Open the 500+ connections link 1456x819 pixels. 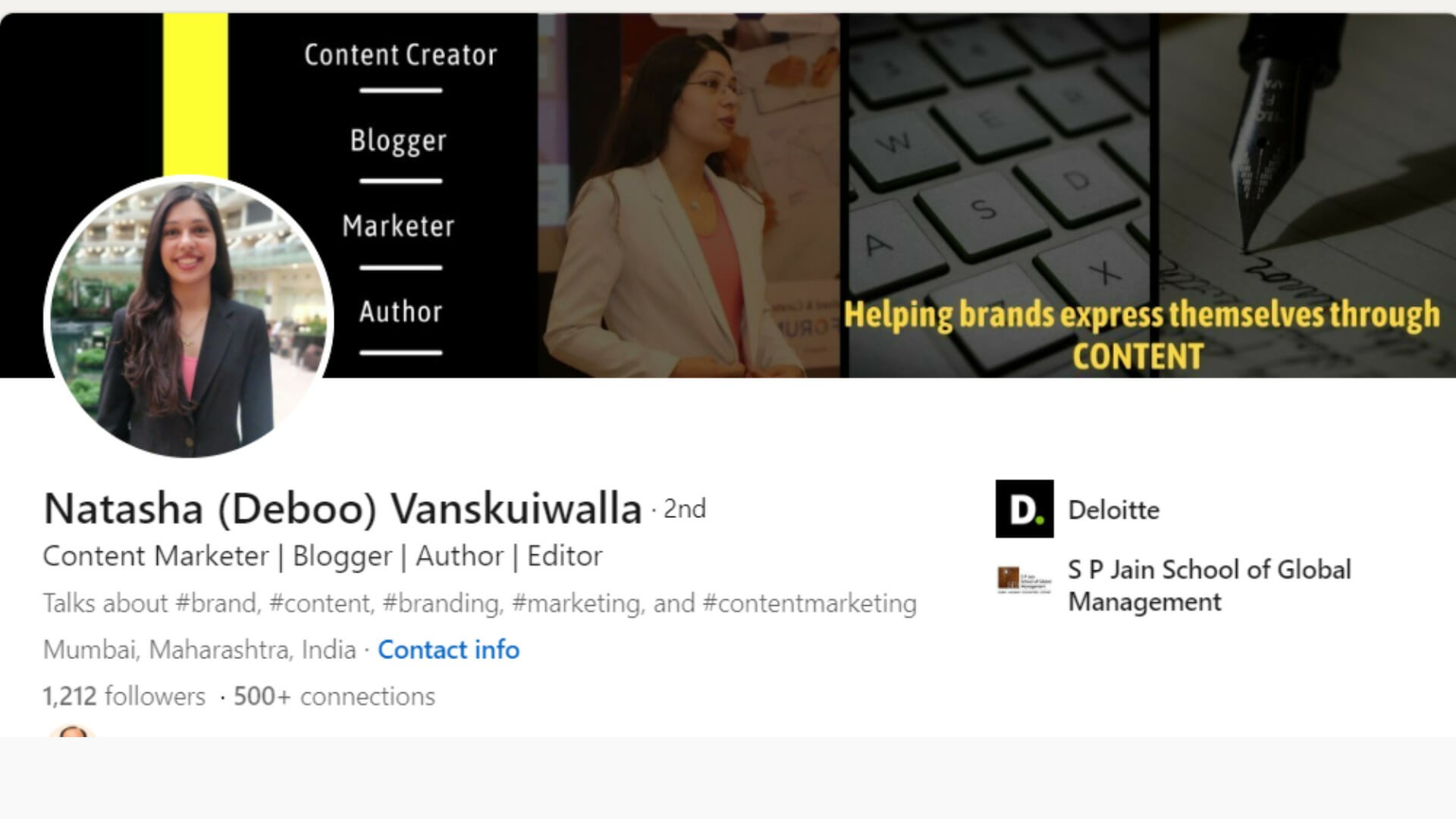point(334,696)
